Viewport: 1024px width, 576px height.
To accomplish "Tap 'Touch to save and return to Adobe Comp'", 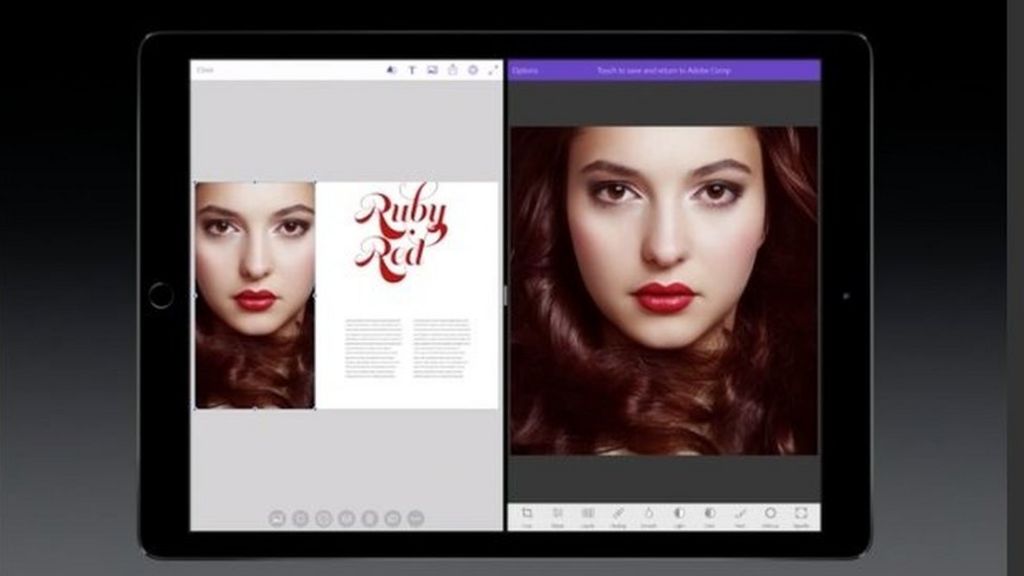I will pos(664,71).
